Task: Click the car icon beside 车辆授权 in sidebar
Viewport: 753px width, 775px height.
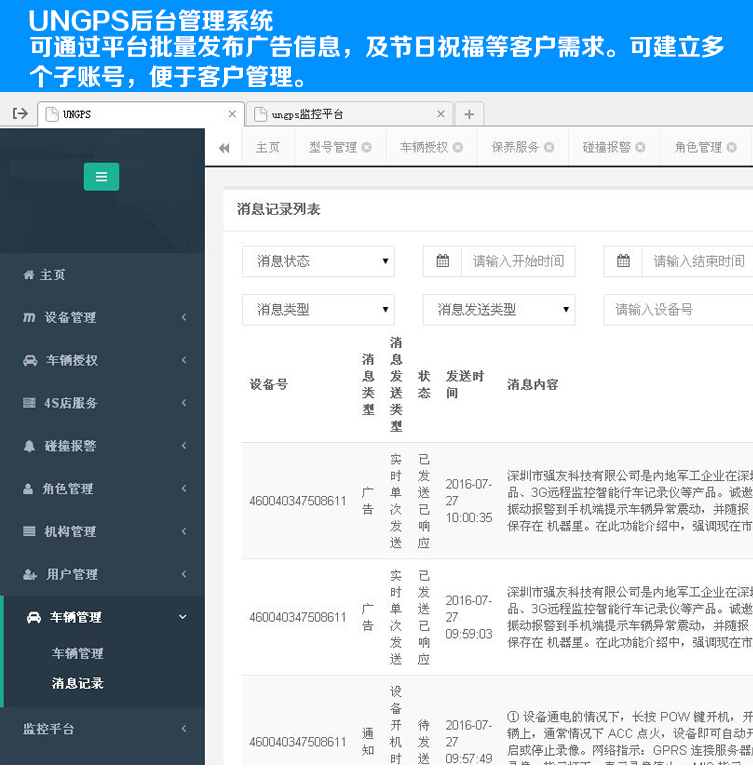Action: [30, 360]
